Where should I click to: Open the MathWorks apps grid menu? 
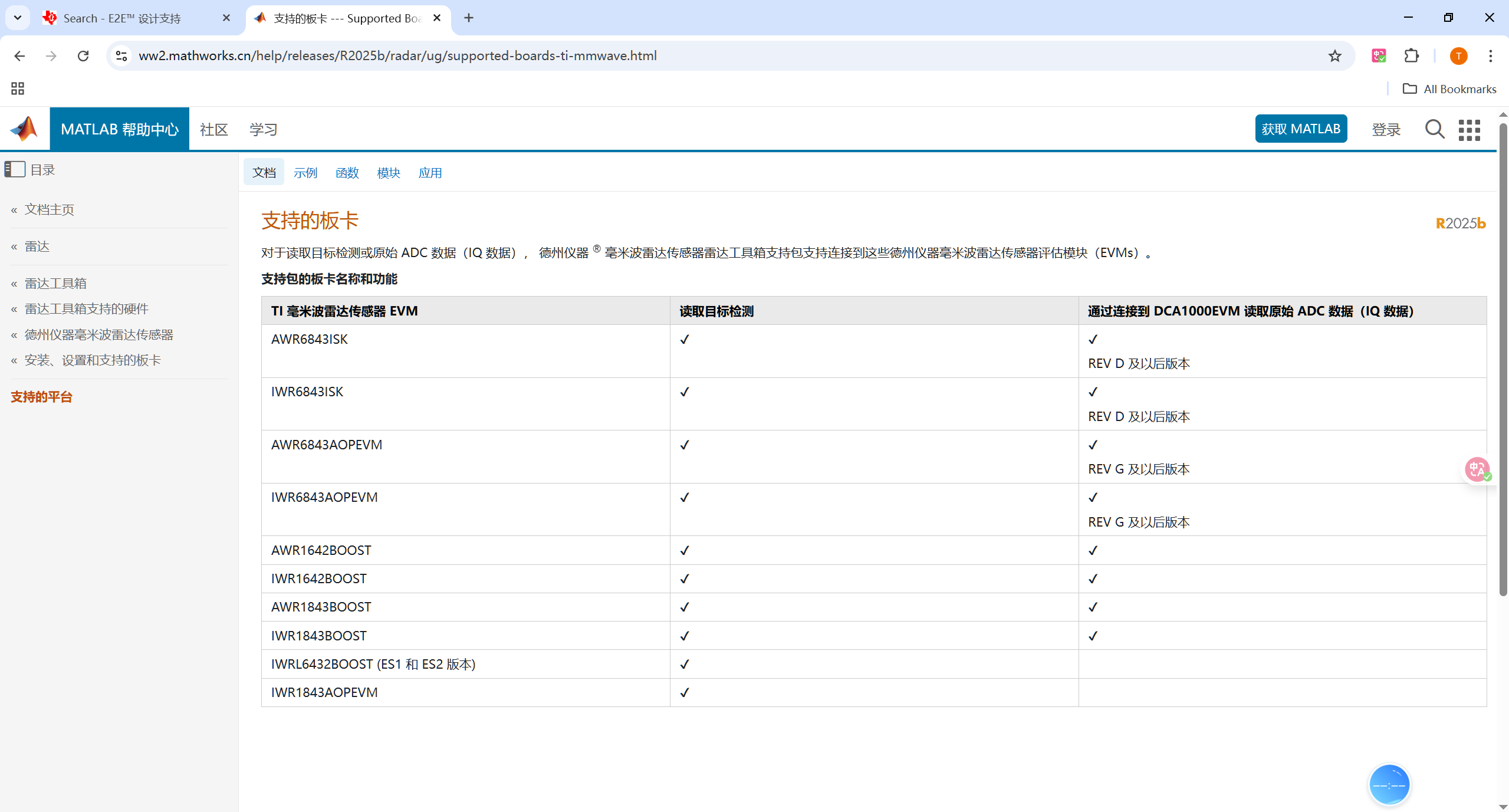click(1469, 130)
